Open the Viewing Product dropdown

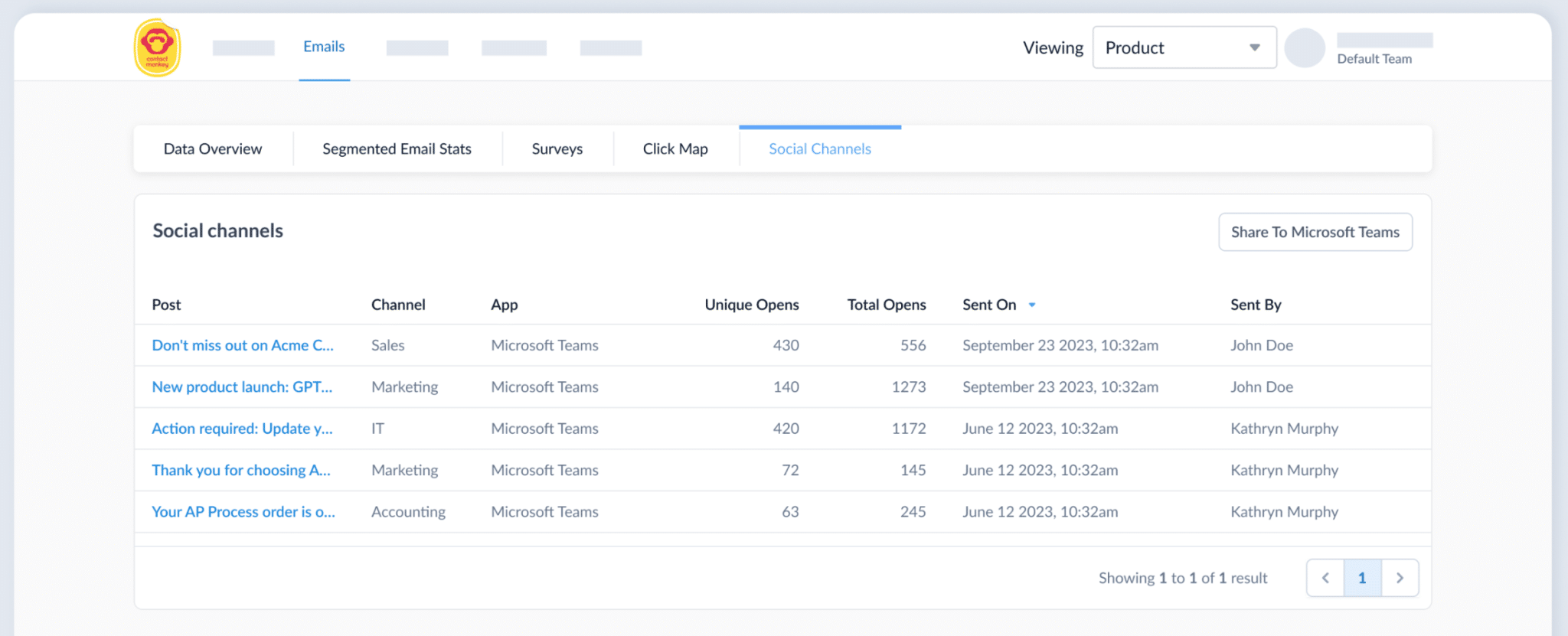tap(1184, 47)
